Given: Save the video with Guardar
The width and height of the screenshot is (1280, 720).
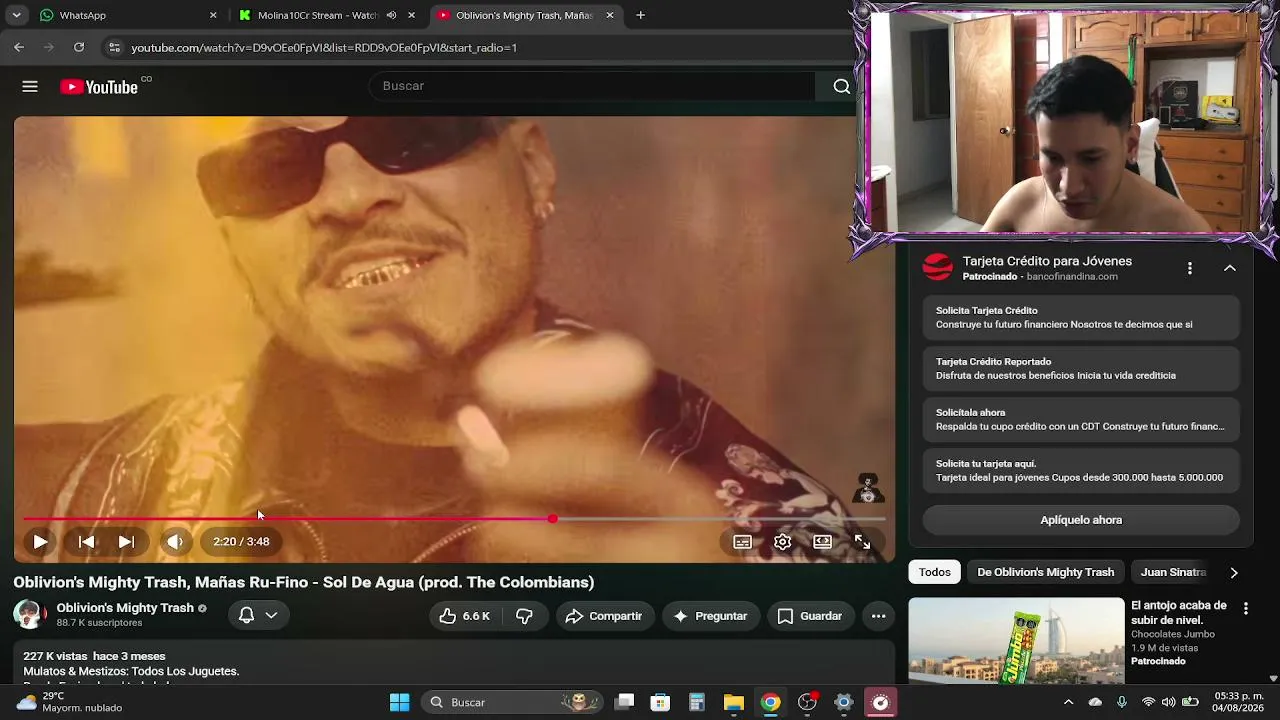Looking at the screenshot, I should [810, 616].
